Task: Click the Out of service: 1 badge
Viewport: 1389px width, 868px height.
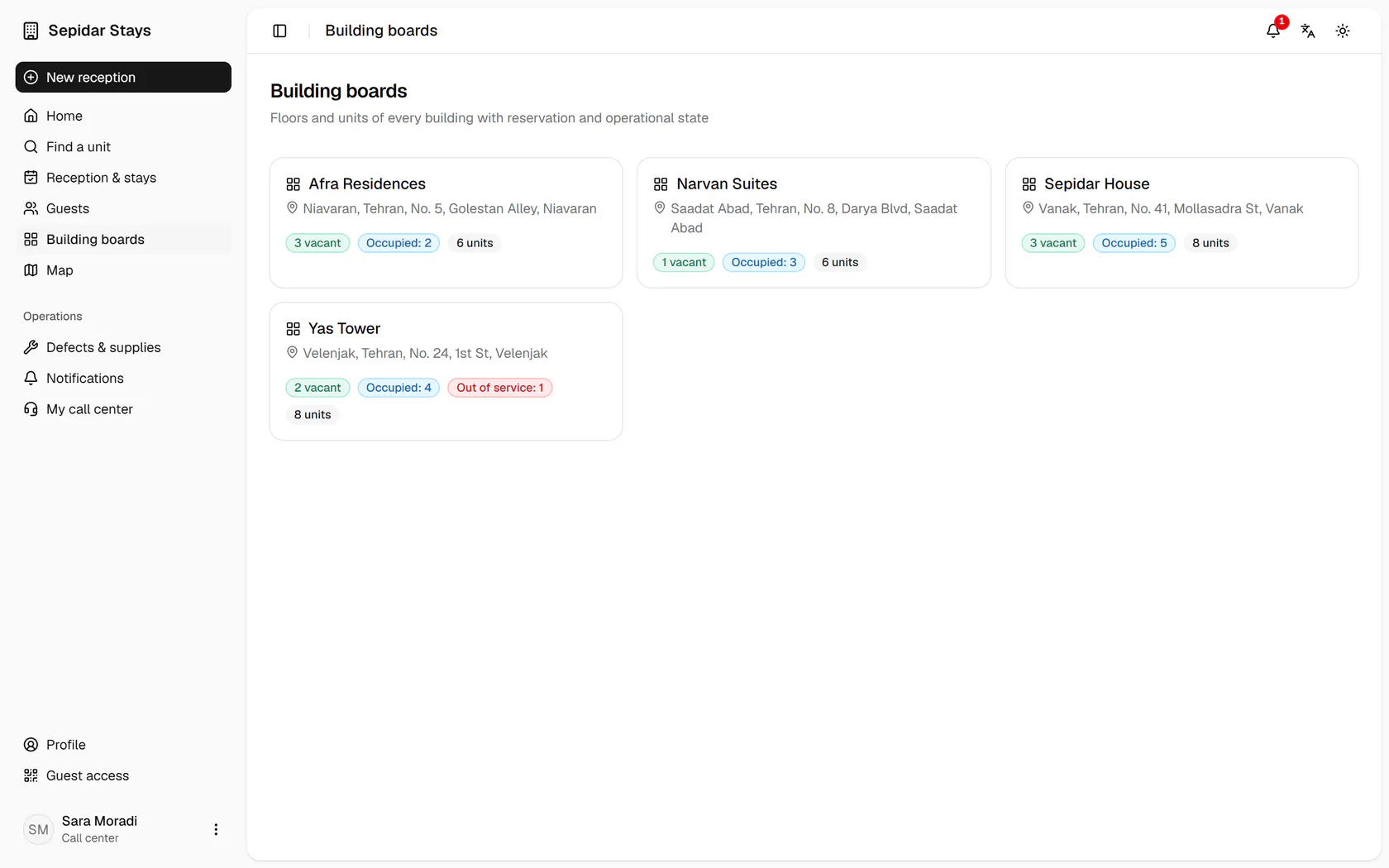Action: click(500, 388)
